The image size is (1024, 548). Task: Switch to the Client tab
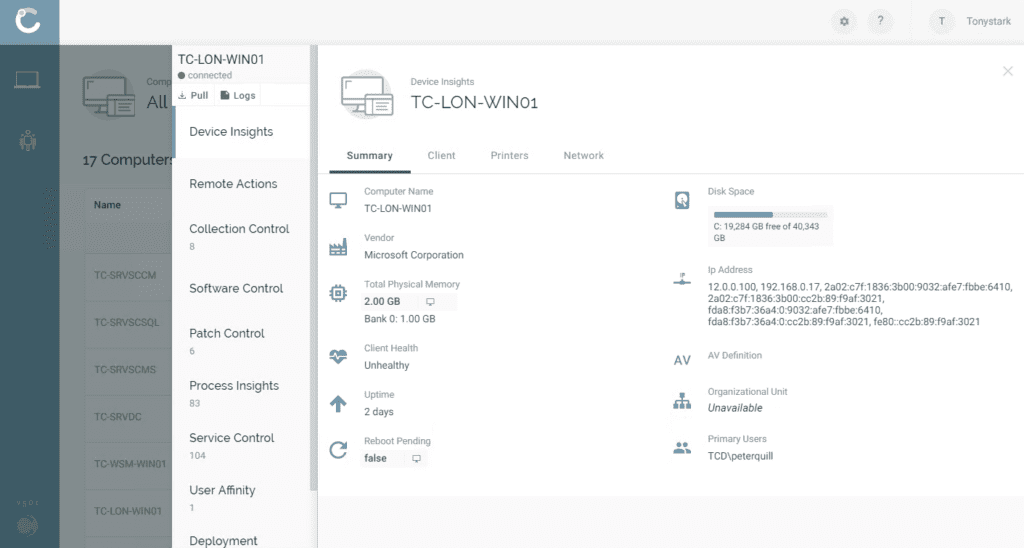tap(441, 155)
